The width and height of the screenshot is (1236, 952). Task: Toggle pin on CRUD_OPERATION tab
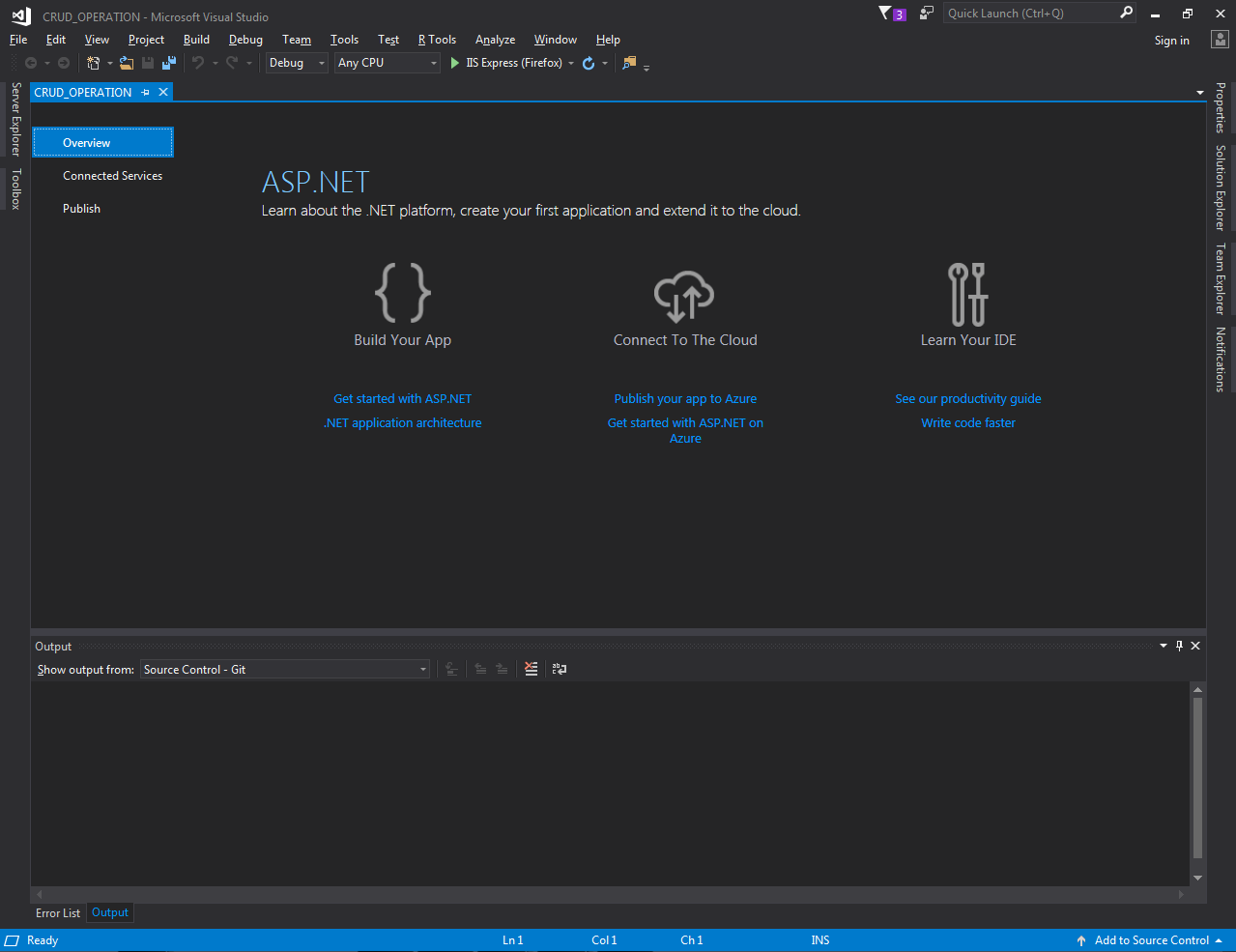146,92
